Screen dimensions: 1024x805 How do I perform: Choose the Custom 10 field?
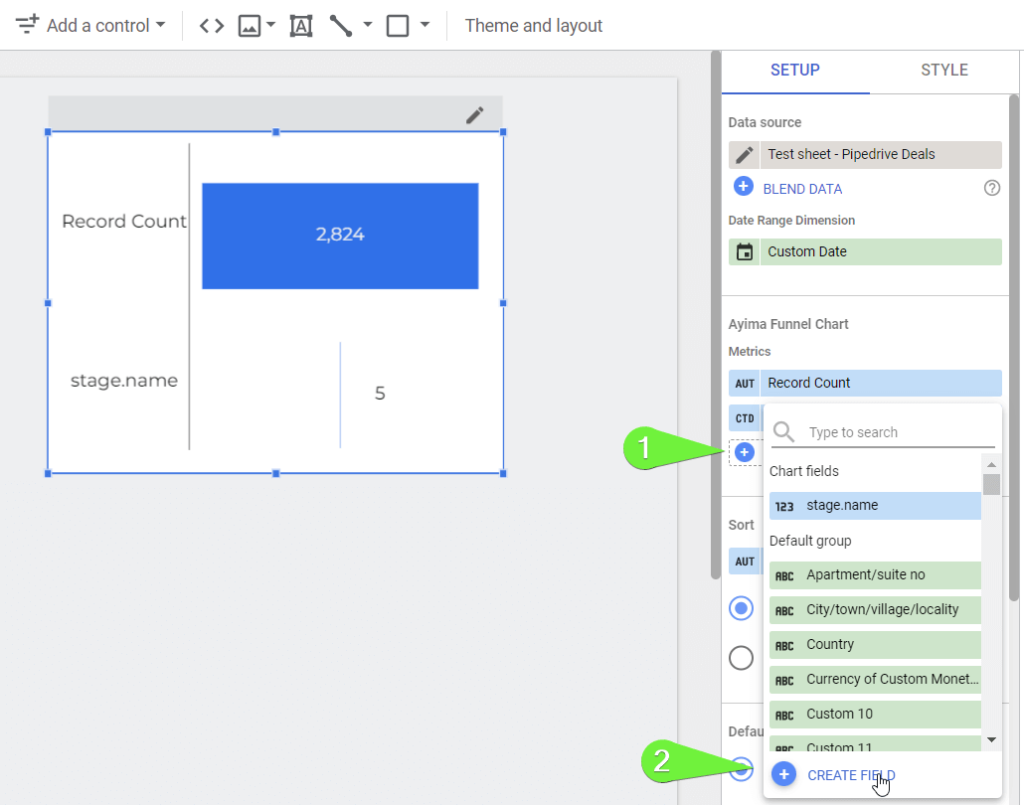[x=875, y=714]
